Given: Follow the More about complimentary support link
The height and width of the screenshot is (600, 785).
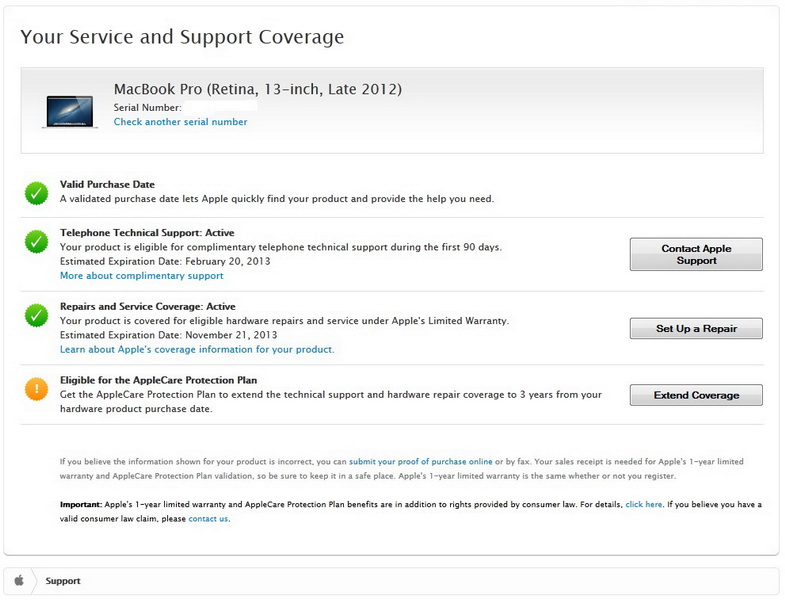Looking at the screenshot, I should click(x=141, y=275).
